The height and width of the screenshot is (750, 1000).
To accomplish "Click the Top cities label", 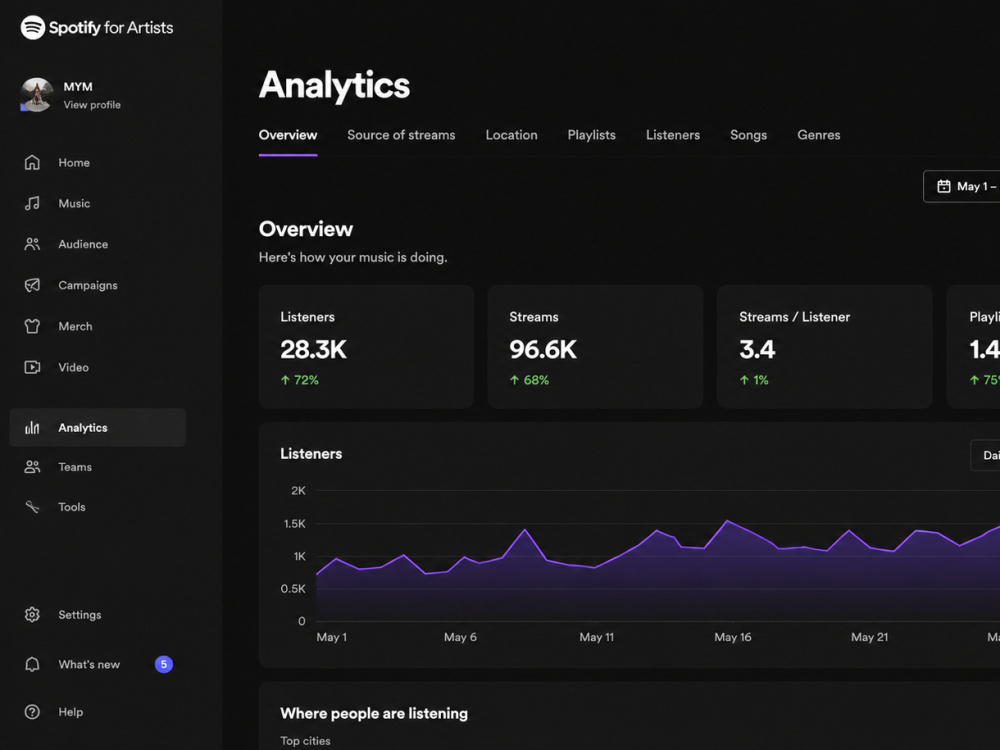I will click(305, 741).
